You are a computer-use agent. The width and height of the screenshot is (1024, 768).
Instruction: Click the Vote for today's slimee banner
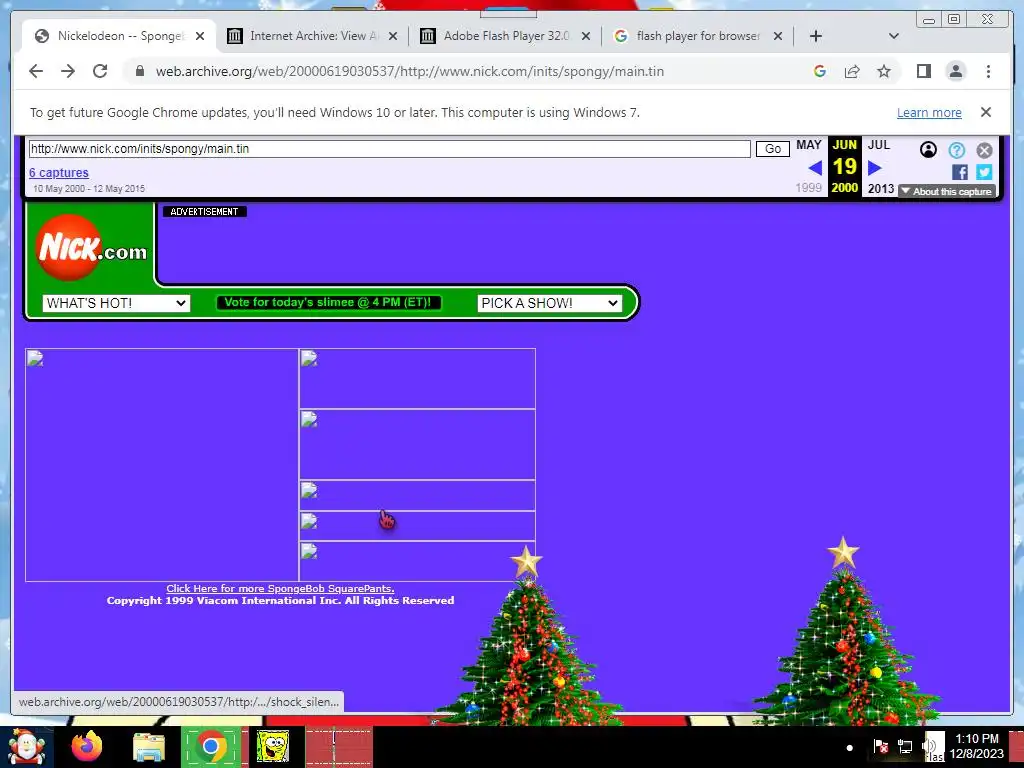click(329, 302)
